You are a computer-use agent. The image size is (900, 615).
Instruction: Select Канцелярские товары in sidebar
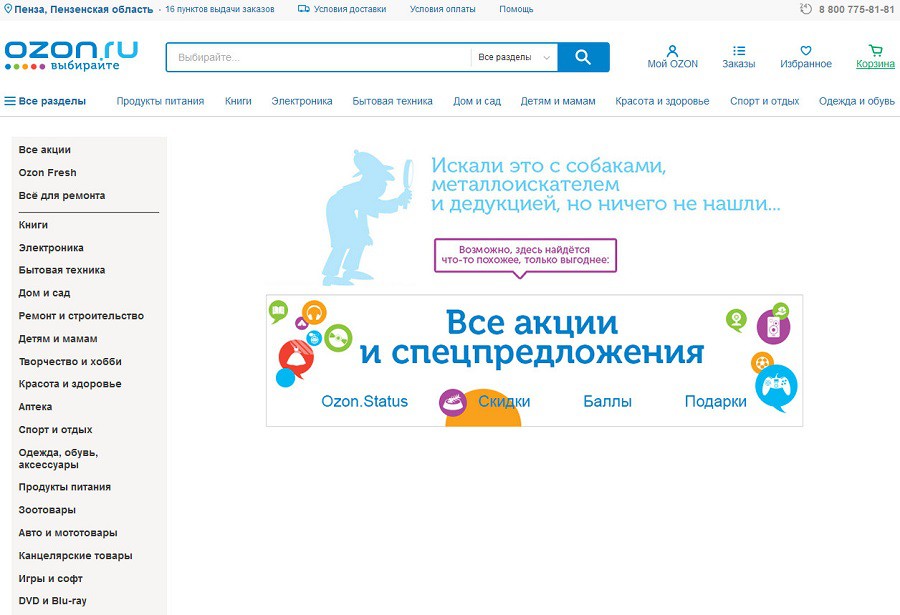pyautogui.click(x=76, y=556)
